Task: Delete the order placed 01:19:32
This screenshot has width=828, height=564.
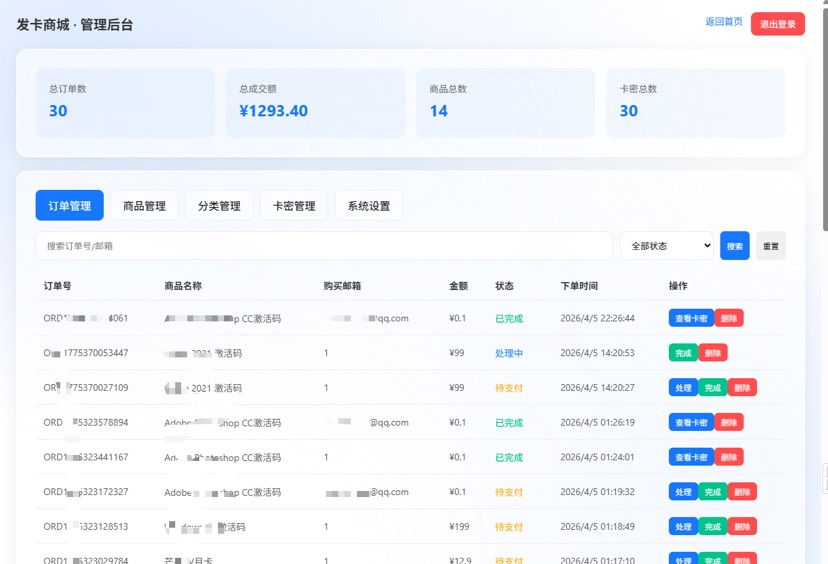Action: [x=742, y=492]
